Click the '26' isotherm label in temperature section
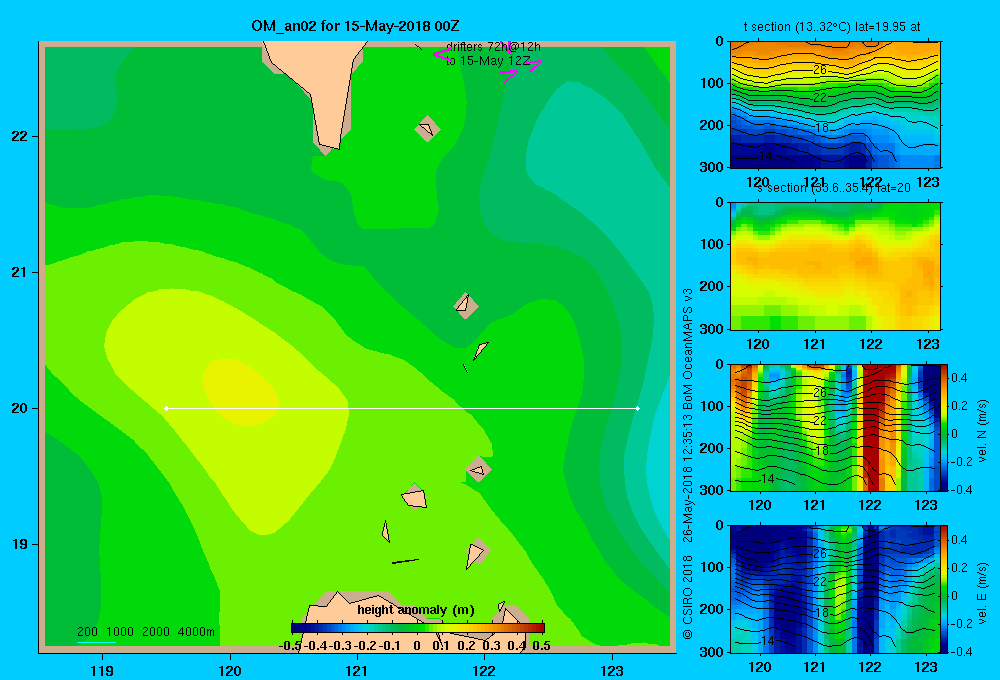 820,70
